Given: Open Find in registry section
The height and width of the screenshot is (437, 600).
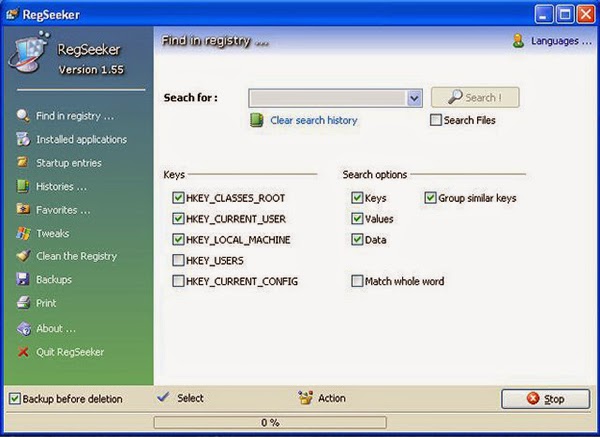Looking at the screenshot, I should click(75, 116).
